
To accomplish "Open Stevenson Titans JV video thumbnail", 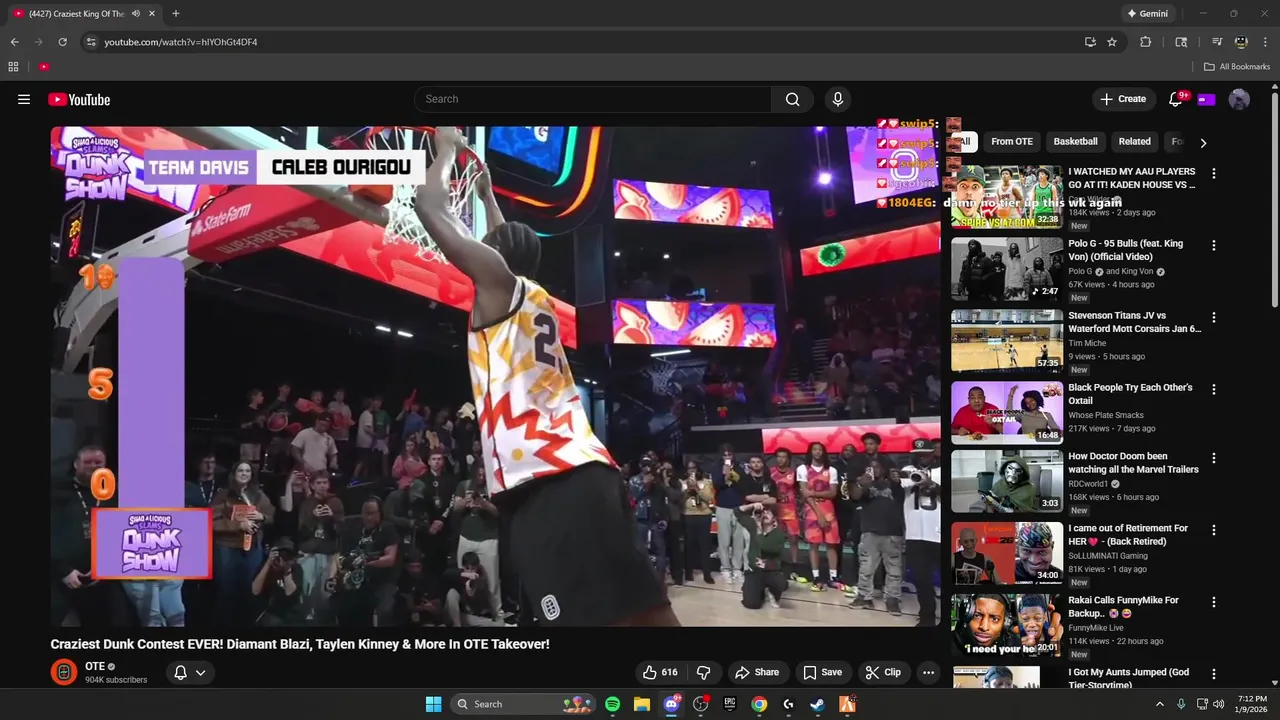I will (x=1007, y=341).
